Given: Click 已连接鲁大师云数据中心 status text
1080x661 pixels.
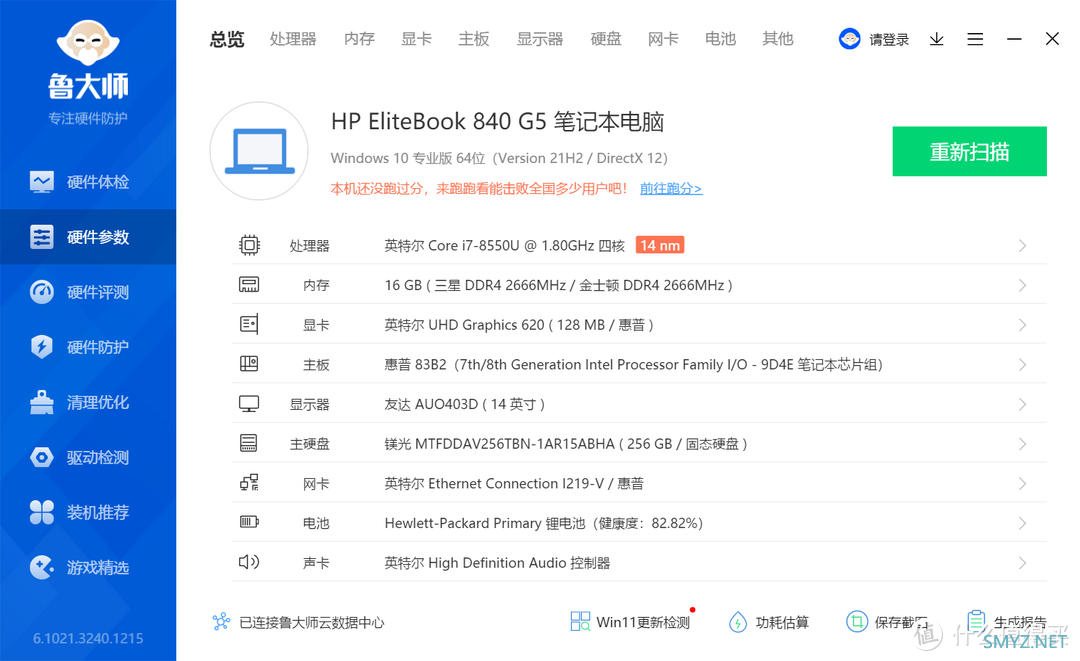Looking at the screenshot, I should pos(311,622).
